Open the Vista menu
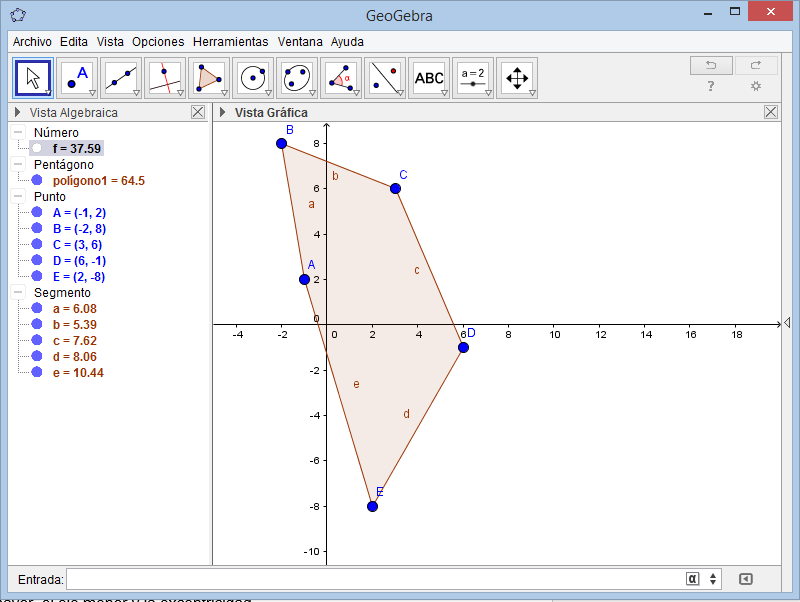The height and width of the screenshot is (602, 800). (110, 42)
